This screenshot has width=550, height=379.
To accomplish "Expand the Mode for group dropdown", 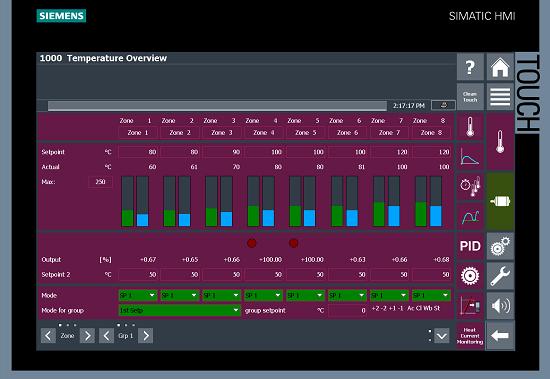I will click(x=180, y=310).
